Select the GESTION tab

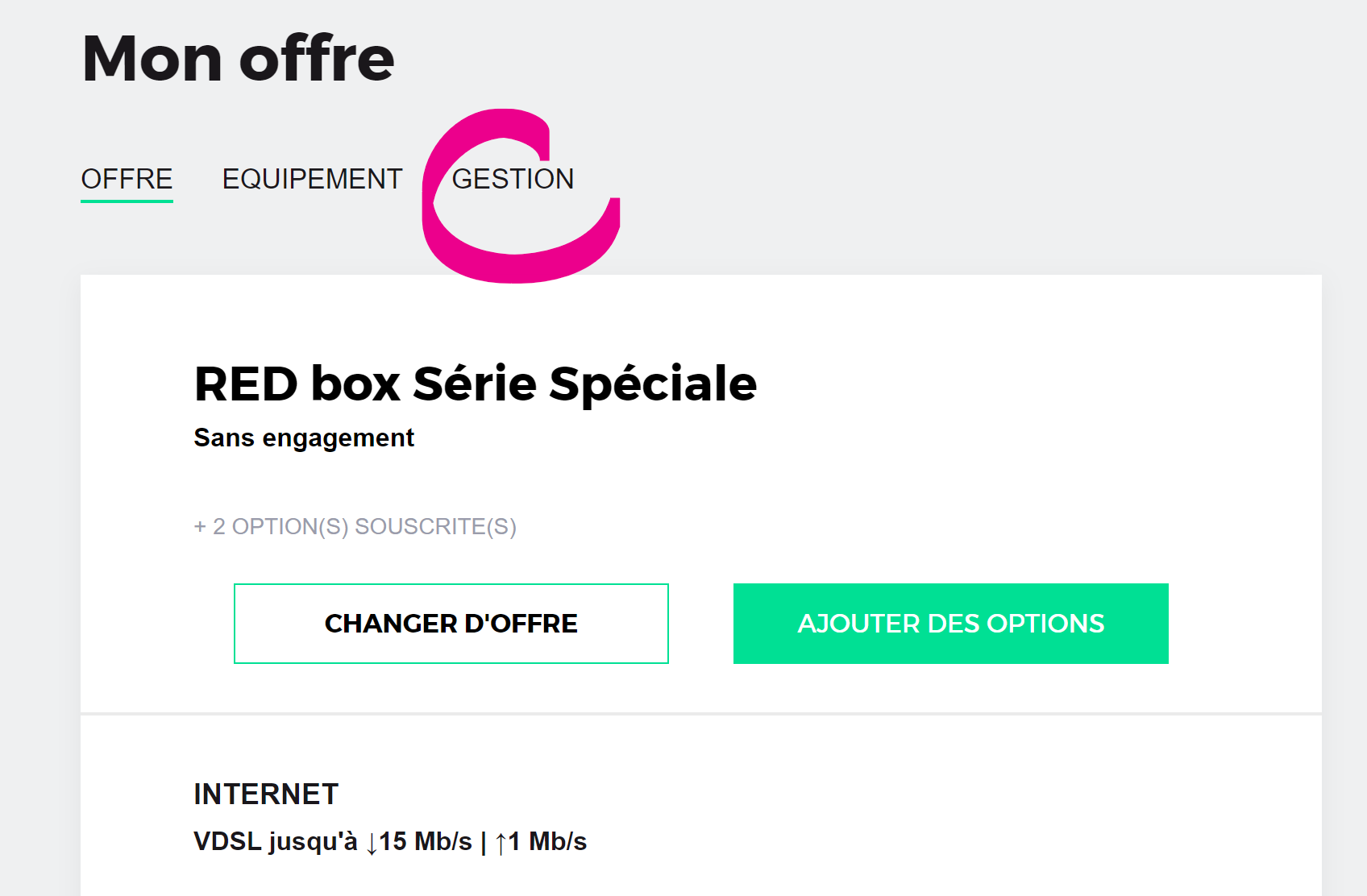click(513, 179)
